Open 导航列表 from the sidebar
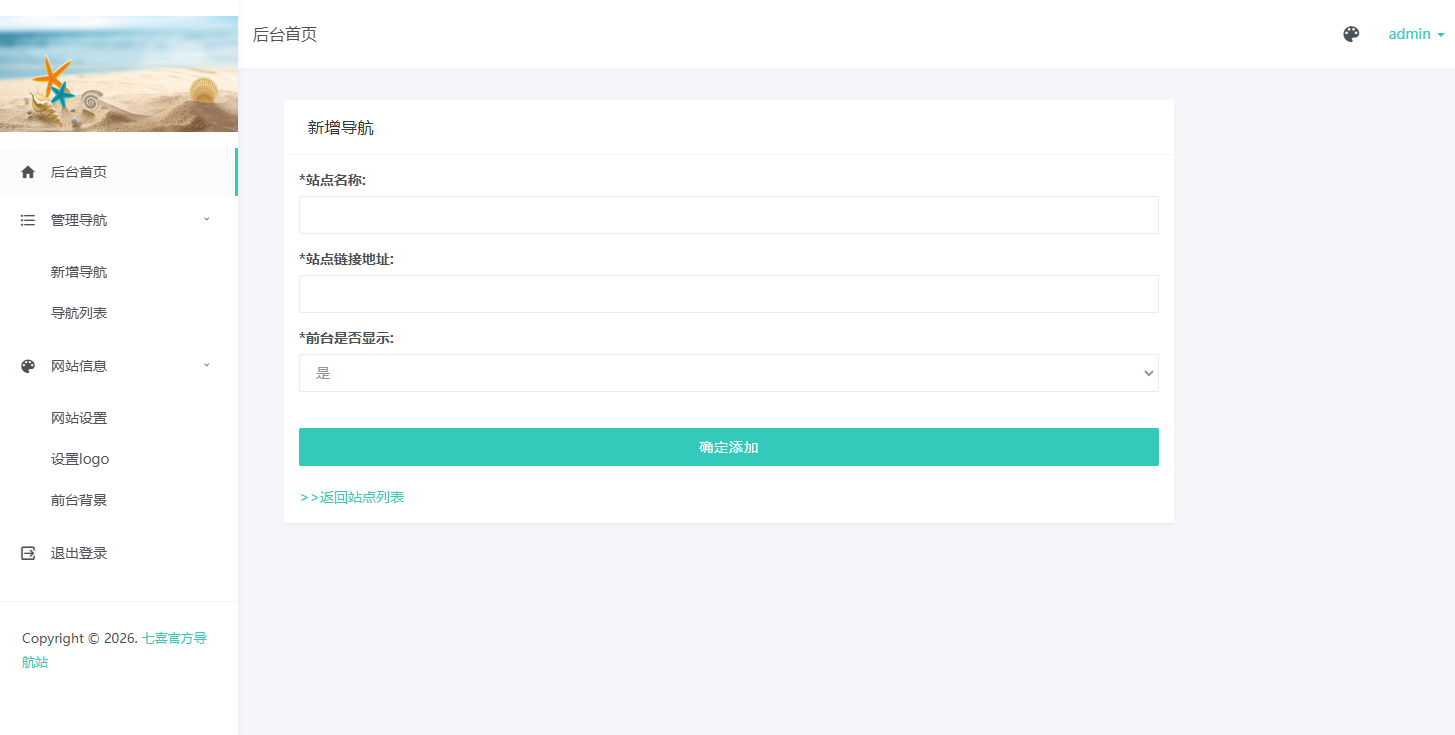Viewport: 1455px width, 735px height. pos(79,313)
